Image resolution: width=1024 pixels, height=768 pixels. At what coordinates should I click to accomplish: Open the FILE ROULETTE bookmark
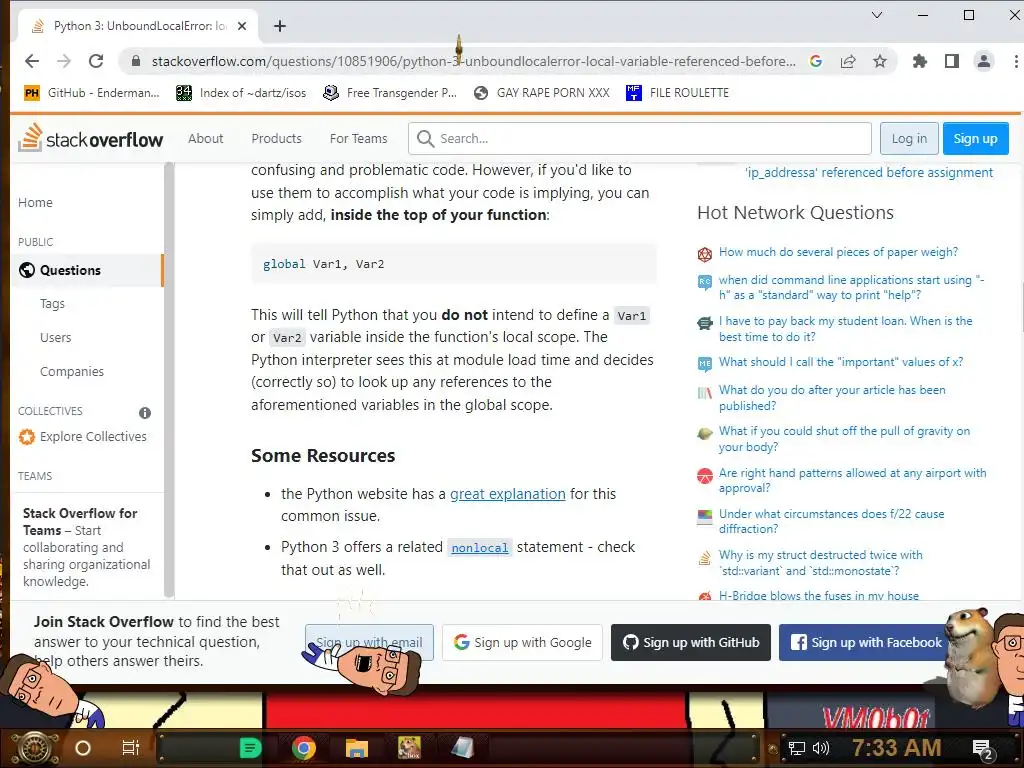pyautogui.click(x=677, y=93)
